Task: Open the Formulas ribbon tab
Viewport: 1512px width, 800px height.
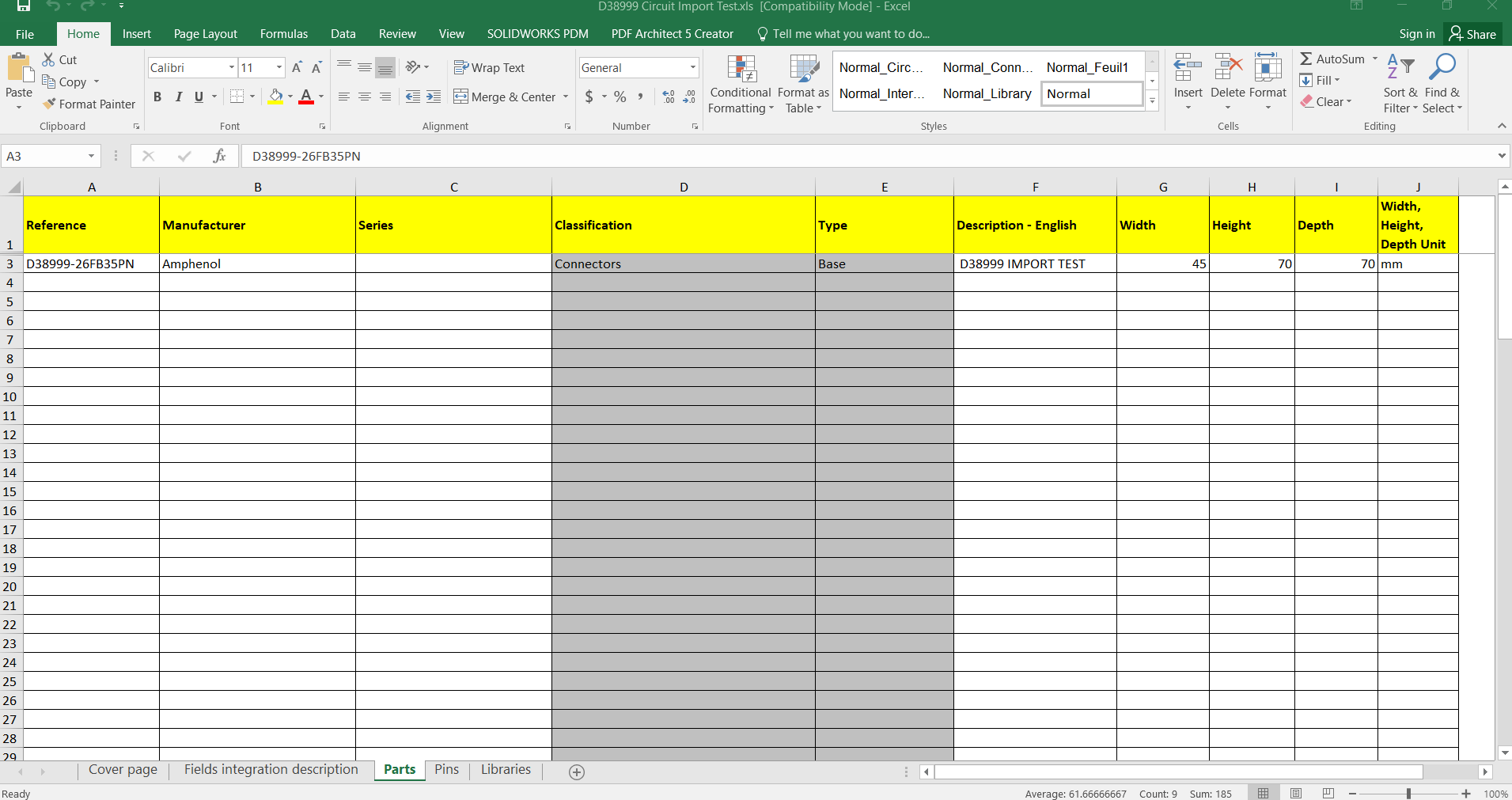Action: 284,34
